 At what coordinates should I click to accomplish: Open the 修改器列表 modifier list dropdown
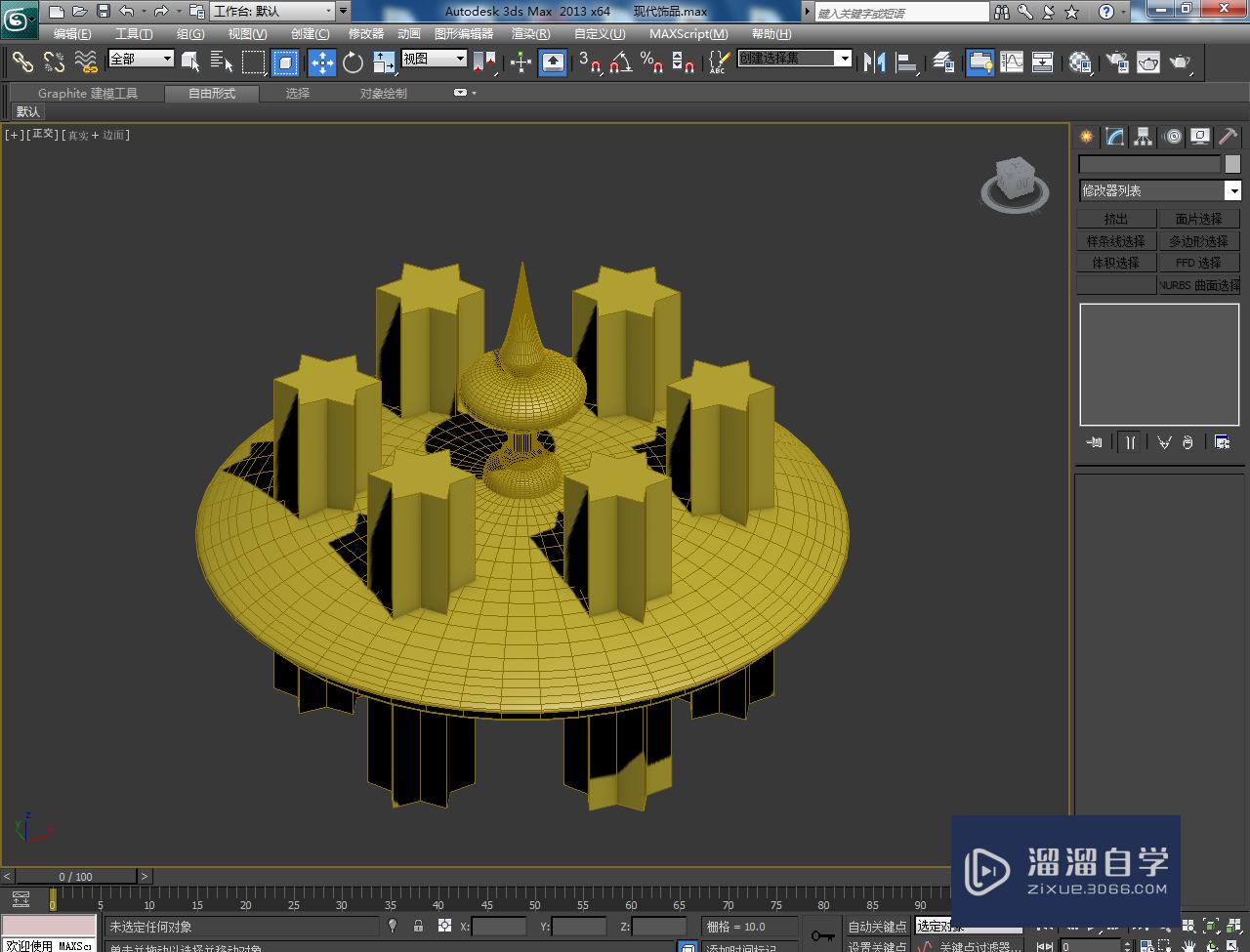(x=1160, y=190)
